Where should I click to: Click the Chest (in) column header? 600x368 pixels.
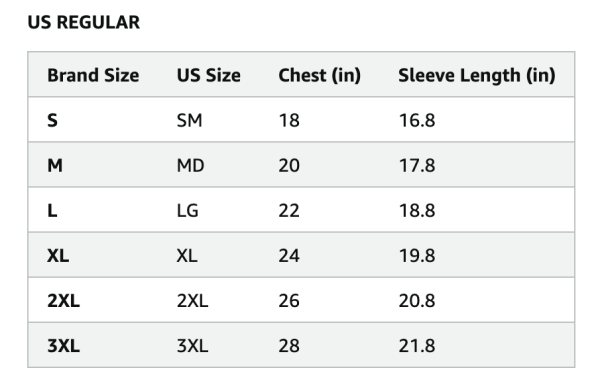pyautogui.click(x=320, y=75)
